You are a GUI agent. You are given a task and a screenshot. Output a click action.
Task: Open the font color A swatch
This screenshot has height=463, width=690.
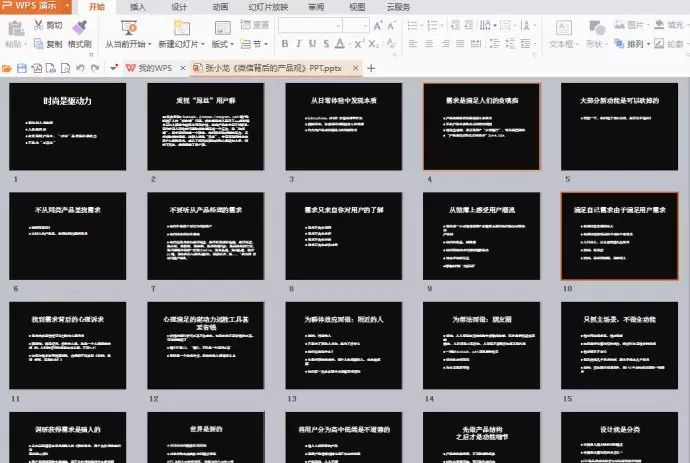click(x=340, y=44)
